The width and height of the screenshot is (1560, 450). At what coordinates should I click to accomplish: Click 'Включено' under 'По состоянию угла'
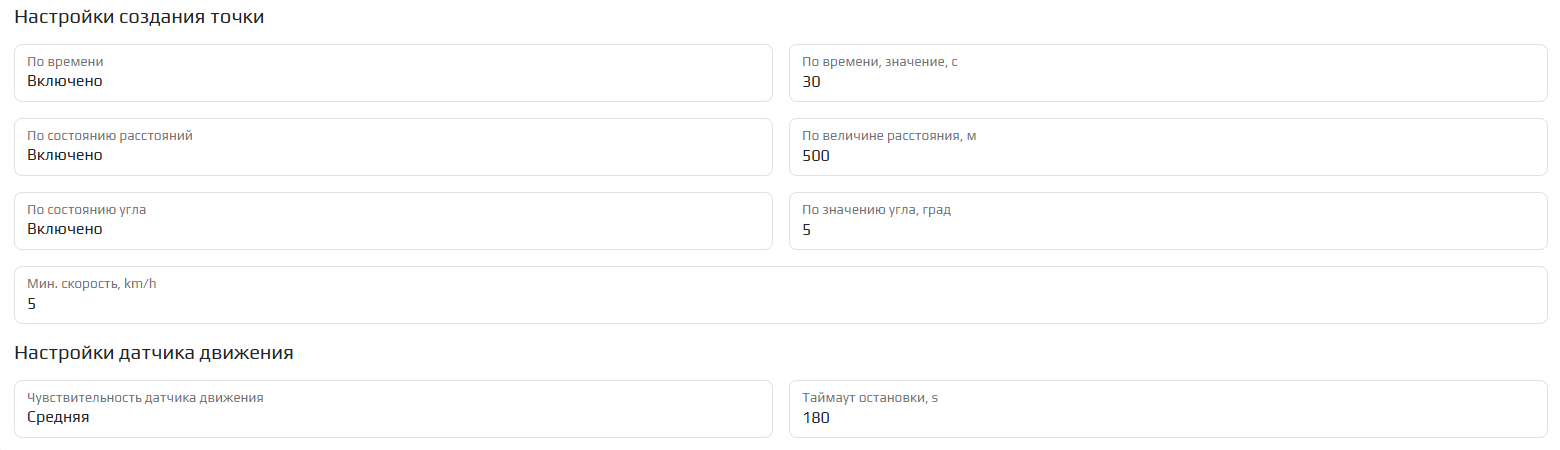point(65,230)
